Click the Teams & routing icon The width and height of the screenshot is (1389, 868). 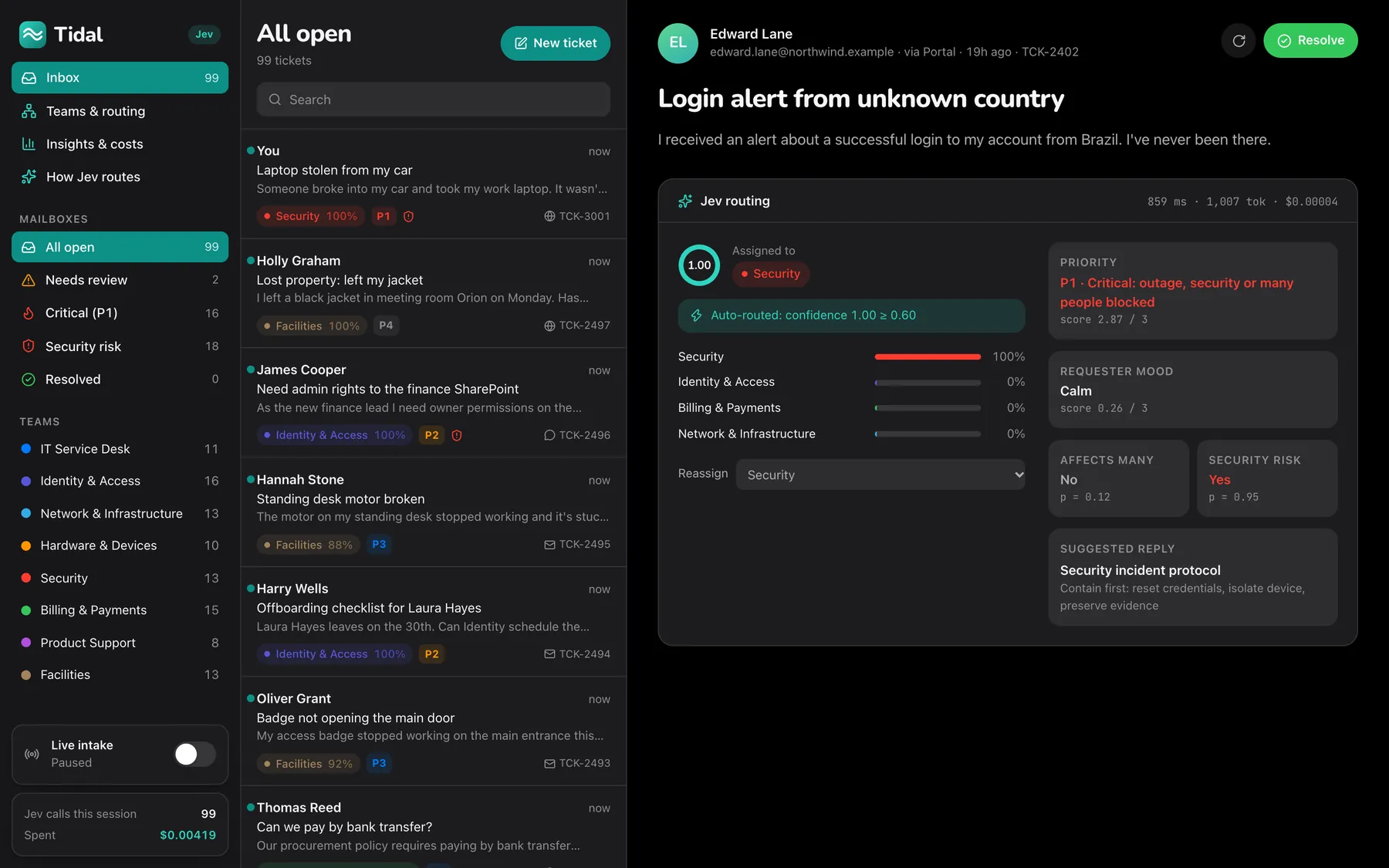click(29, 111)
